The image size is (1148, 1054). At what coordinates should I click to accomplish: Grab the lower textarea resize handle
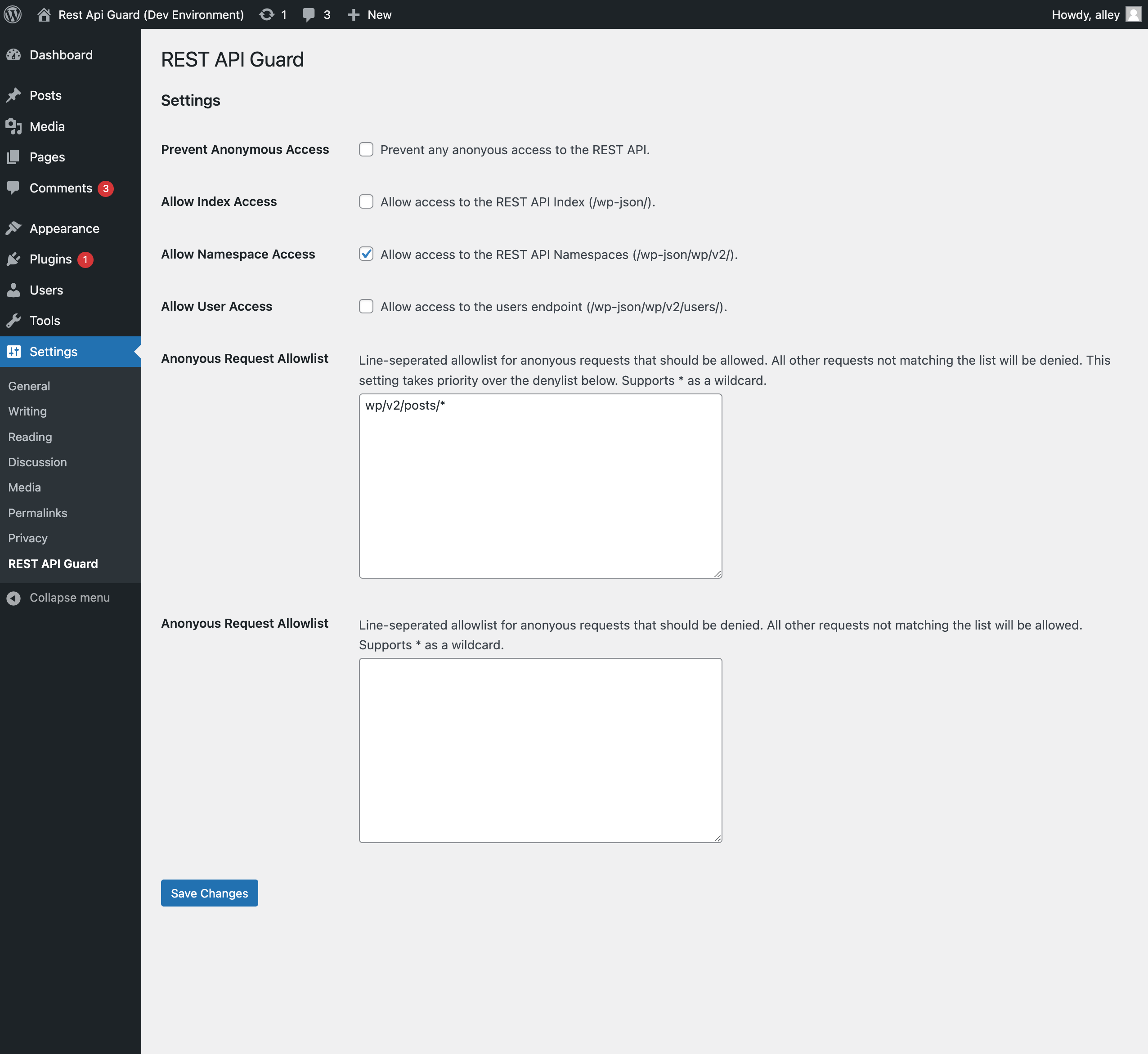click(717, 839)
